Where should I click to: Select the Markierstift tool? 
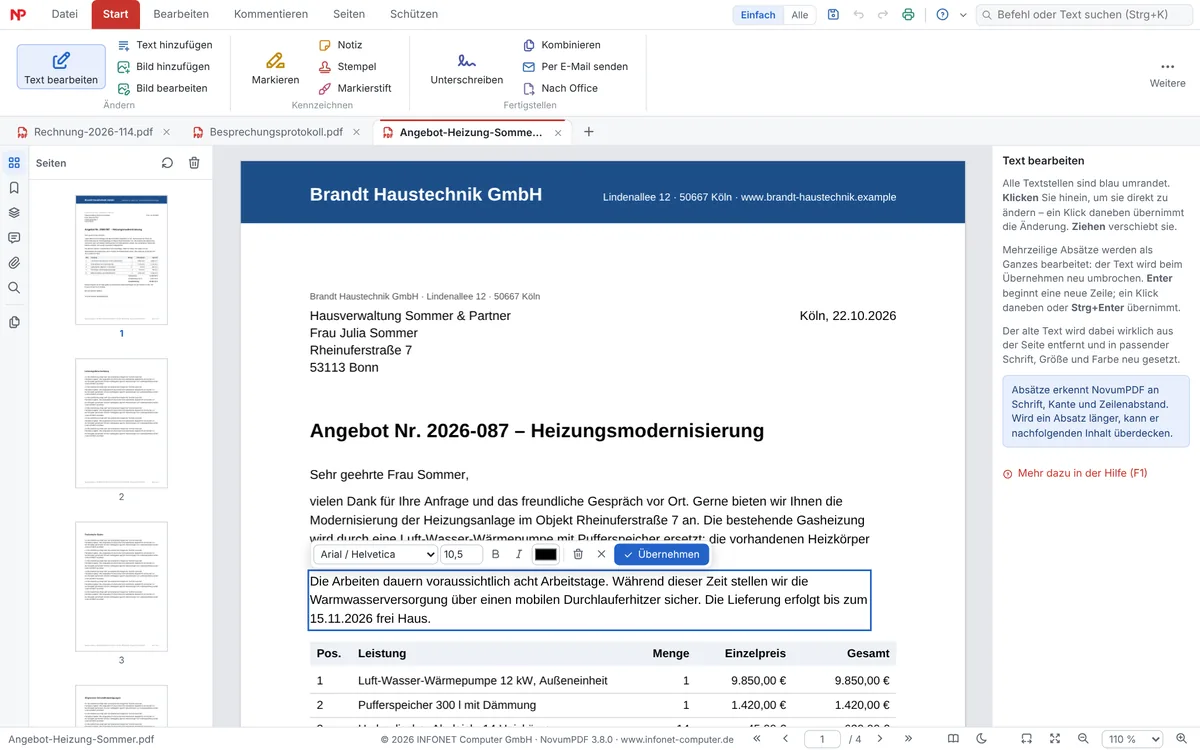pyautogui.click(x=355, y=88)
